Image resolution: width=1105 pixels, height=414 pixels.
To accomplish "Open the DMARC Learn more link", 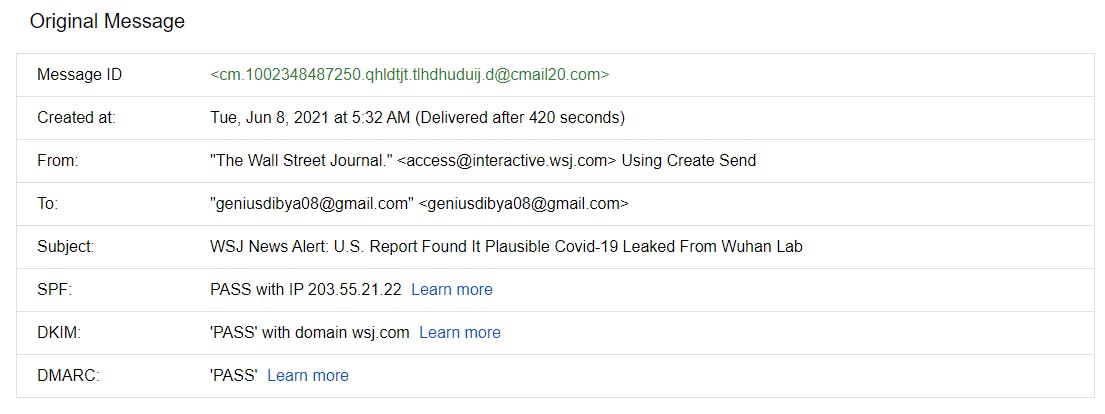I will coord(308,376).
